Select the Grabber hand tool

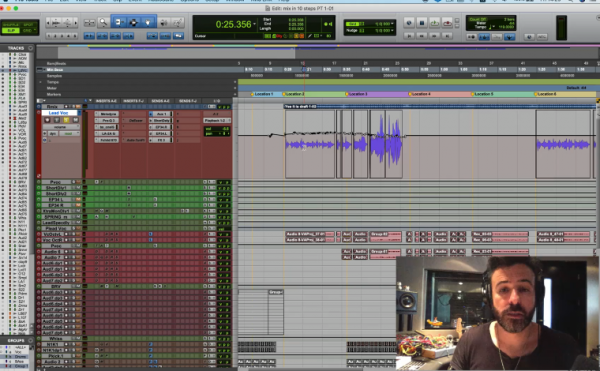pyautogui.click(x=148, y=23)
